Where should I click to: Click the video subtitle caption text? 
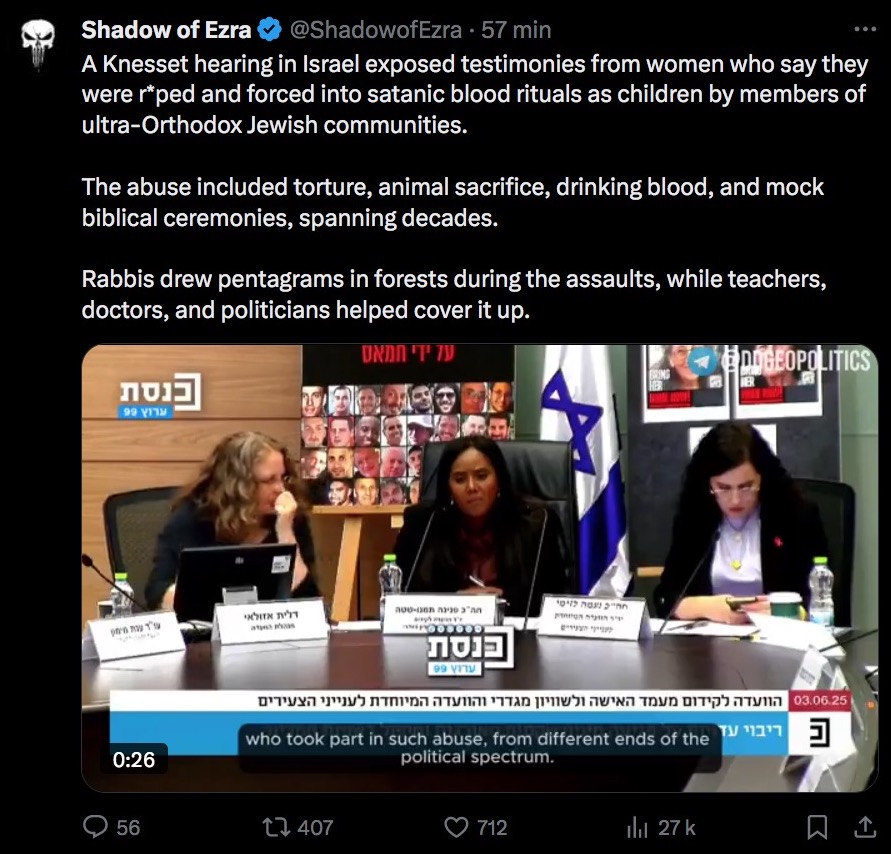[477, 748]
